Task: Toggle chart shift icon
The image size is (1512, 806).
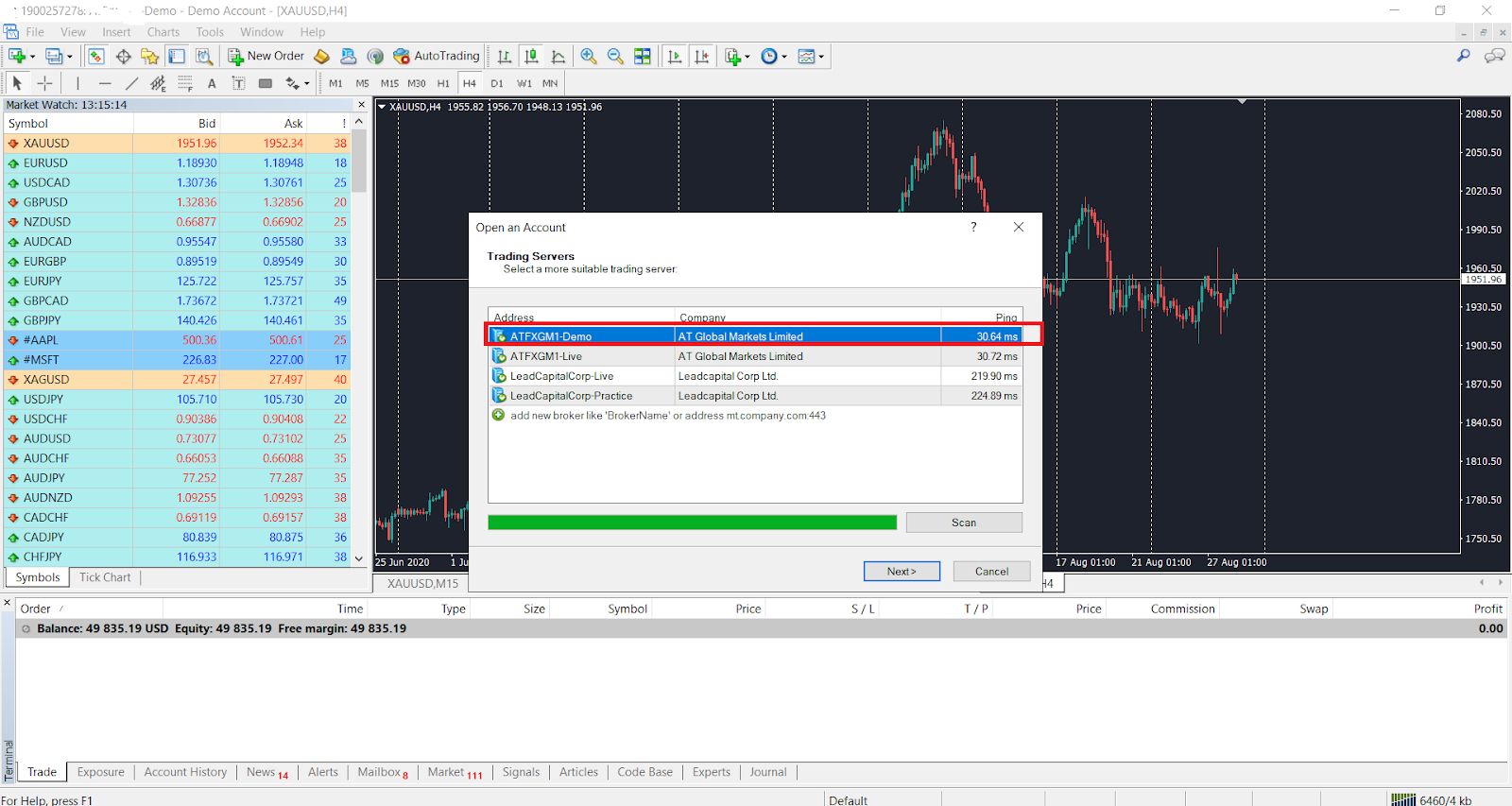Action: [701, 57]
